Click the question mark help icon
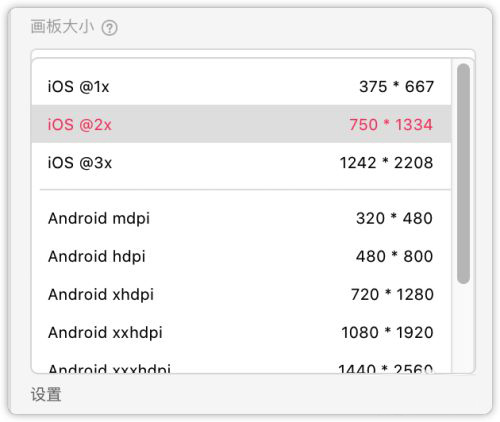 point(109,28)
